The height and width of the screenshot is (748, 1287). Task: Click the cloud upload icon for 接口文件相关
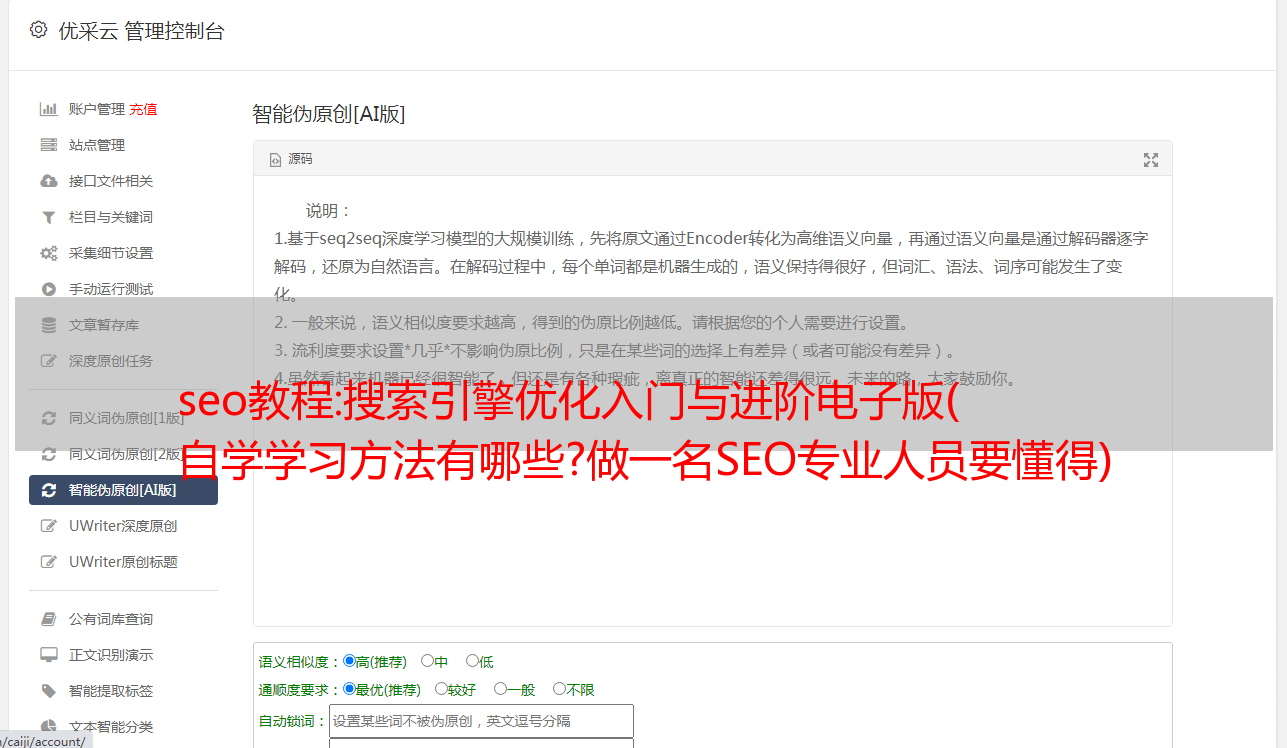click(48, 181)
